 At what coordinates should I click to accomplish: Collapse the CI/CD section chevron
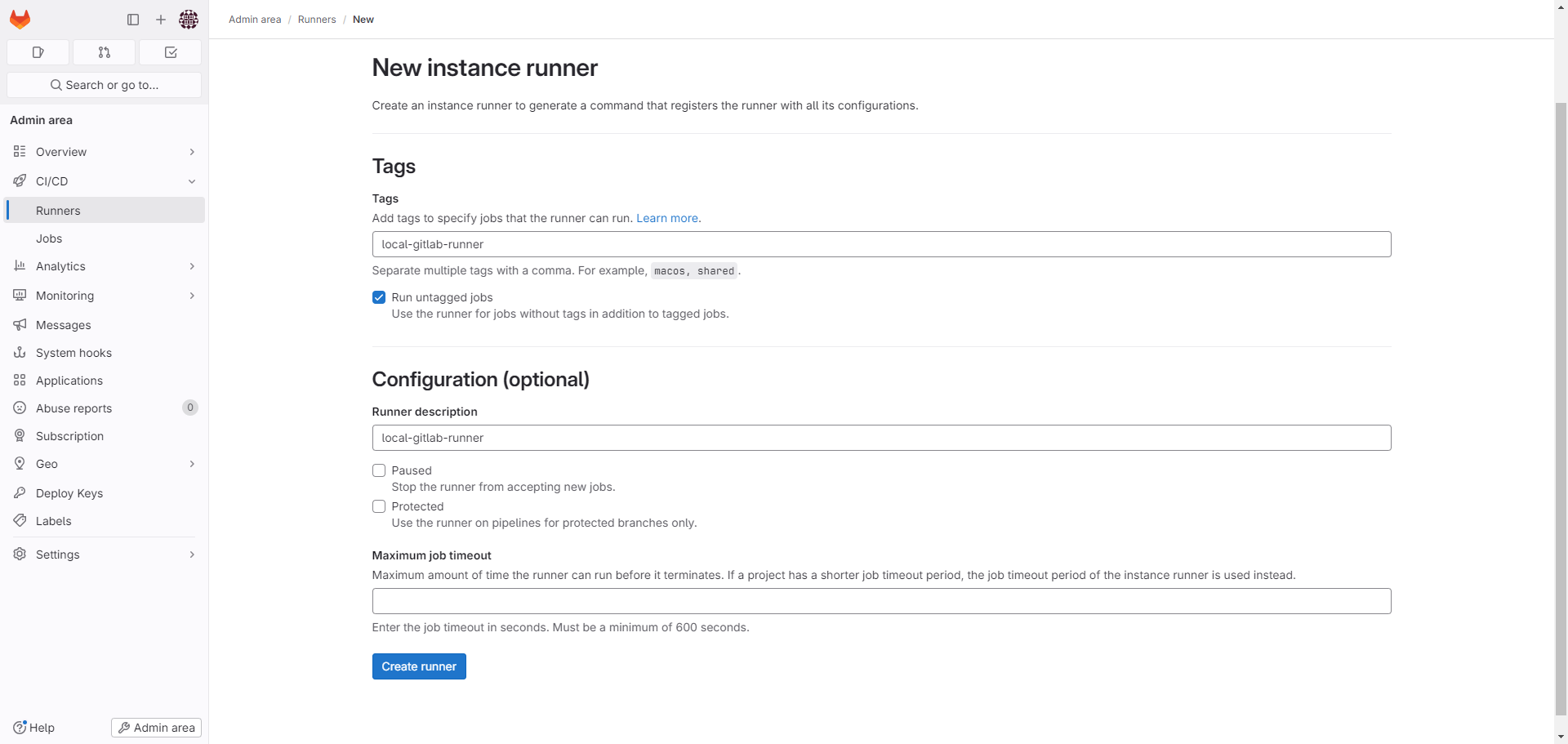192,181
